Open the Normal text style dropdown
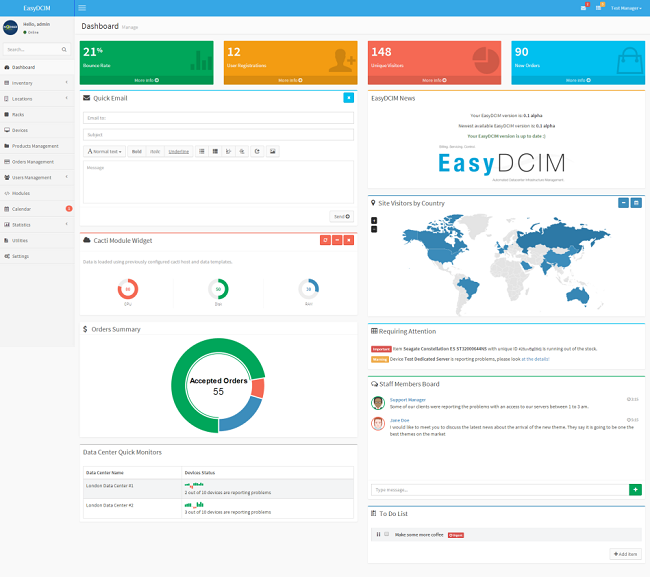This screenshot has height=577, width=650. (x=104, y=152)
